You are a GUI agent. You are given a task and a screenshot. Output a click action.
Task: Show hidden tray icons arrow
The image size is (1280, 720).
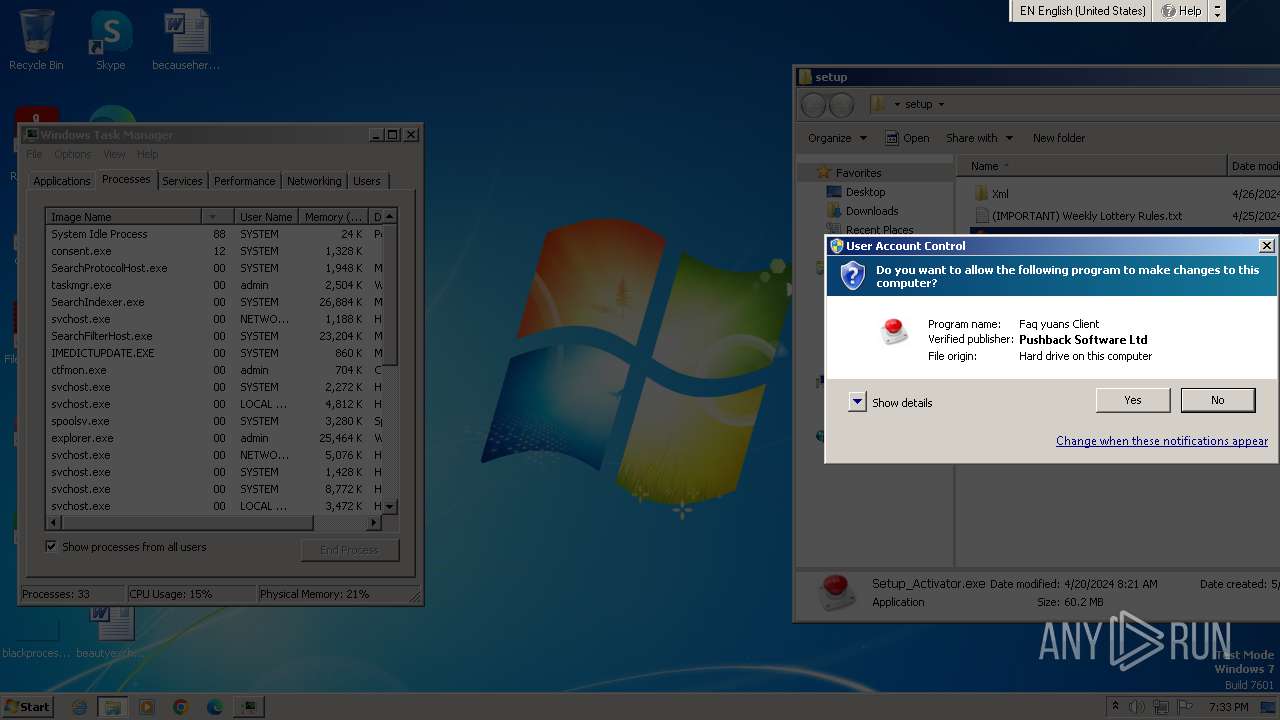(x=1115, y=707)
